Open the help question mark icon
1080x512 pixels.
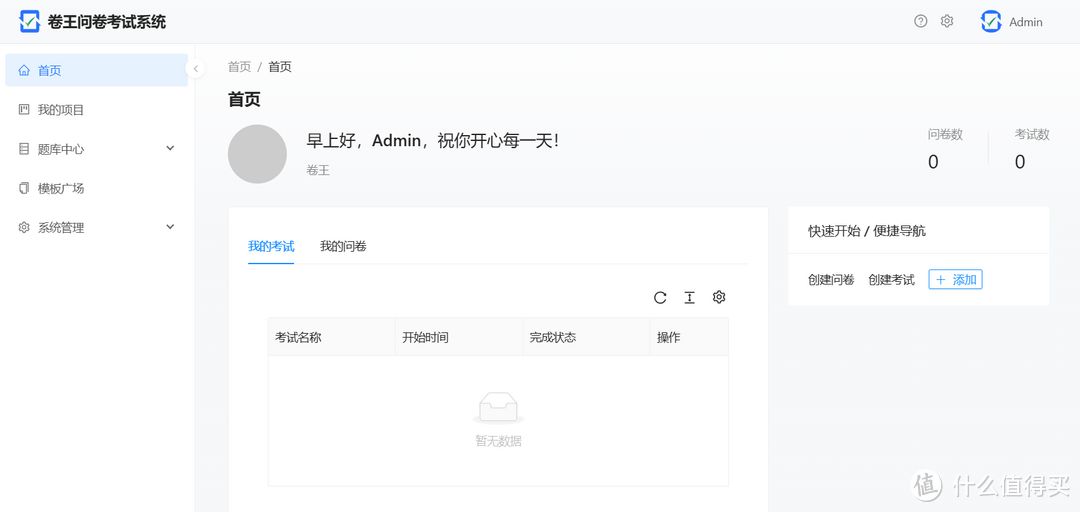[x=920, y=21]
